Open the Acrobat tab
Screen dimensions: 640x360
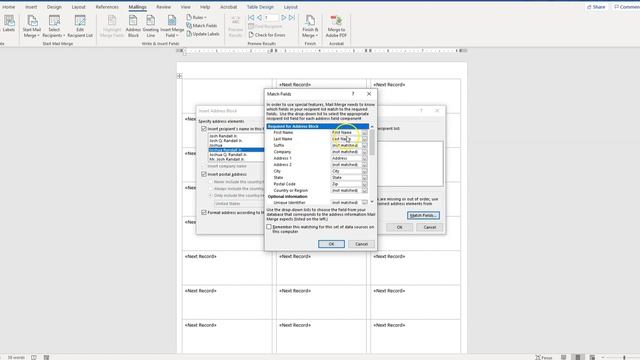[x=229, y=7]
